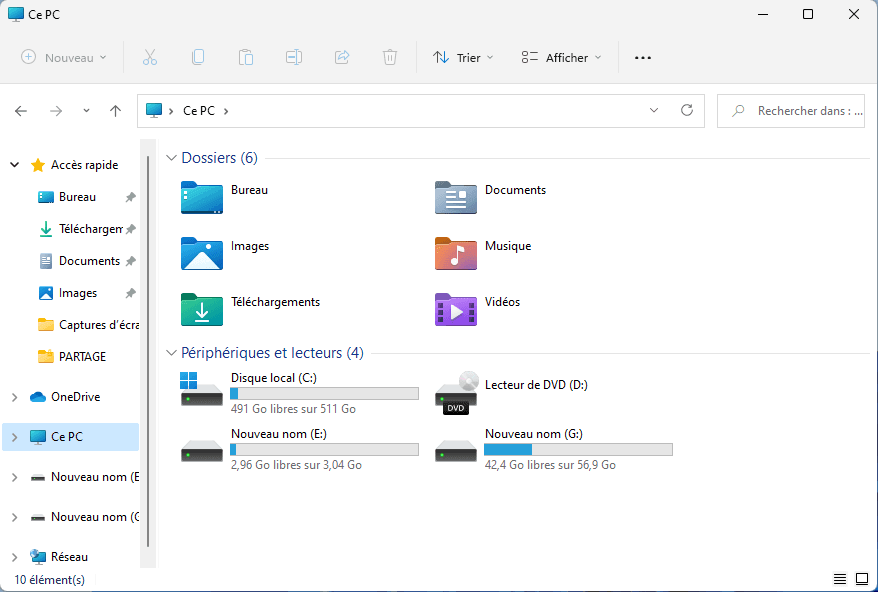Switch to details view in status bar

coord(840,579)
